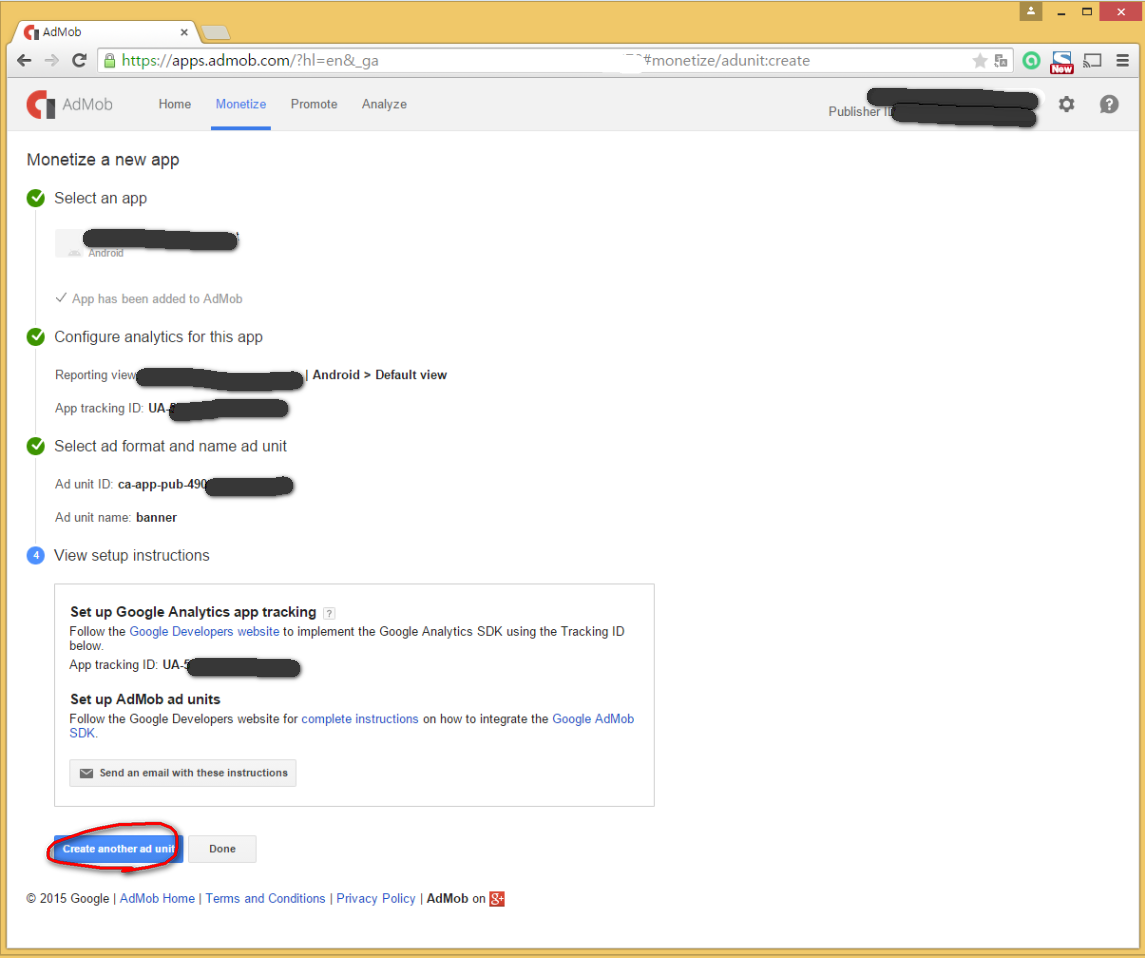Go to the Home tab
Viewport: 1145px width, 958px height.
tap(175, 104)
